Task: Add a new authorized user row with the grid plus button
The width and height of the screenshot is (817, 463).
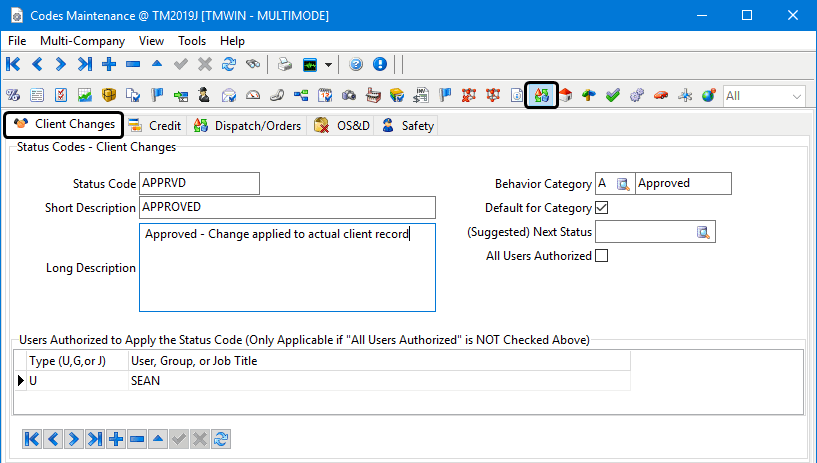Action: click(115, 439)
